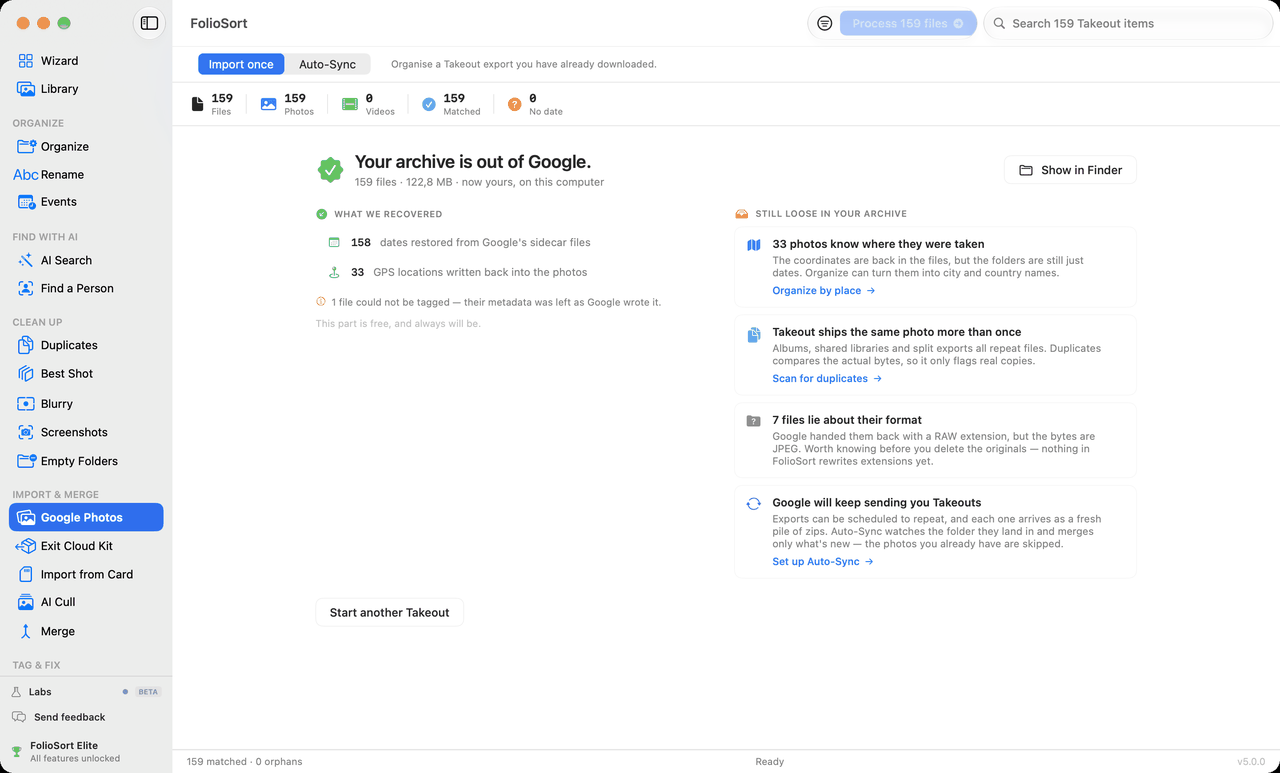Open the Rename tool
The image size is (1280, 773).
click(x=86, y=174)
